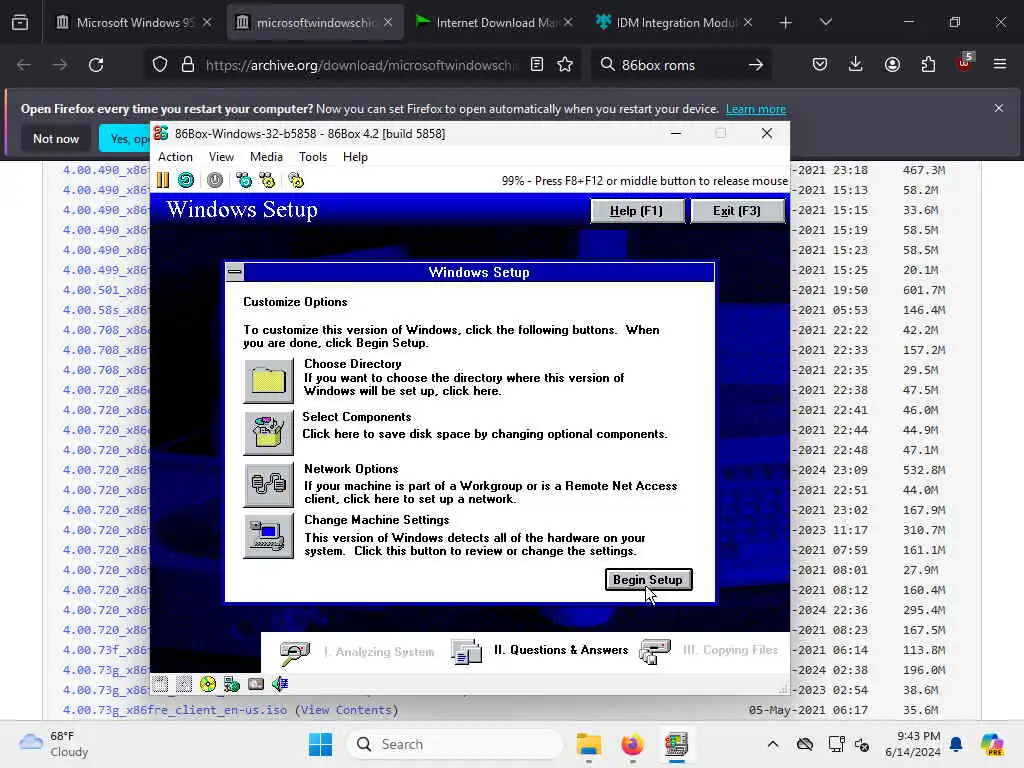Dismiss the Firefox startup notification bar
This screenshot has width=1024, height=768.
click(x=999, y=108)
